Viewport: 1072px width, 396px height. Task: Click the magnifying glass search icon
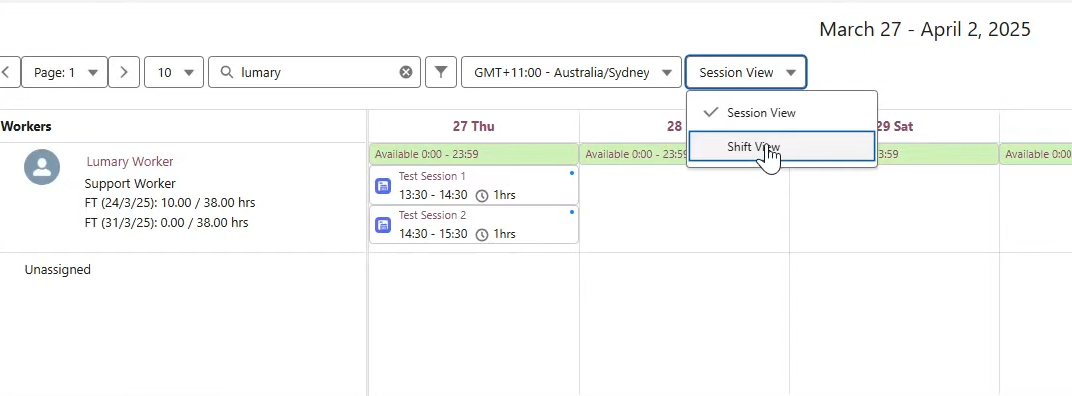coord(227,72)
